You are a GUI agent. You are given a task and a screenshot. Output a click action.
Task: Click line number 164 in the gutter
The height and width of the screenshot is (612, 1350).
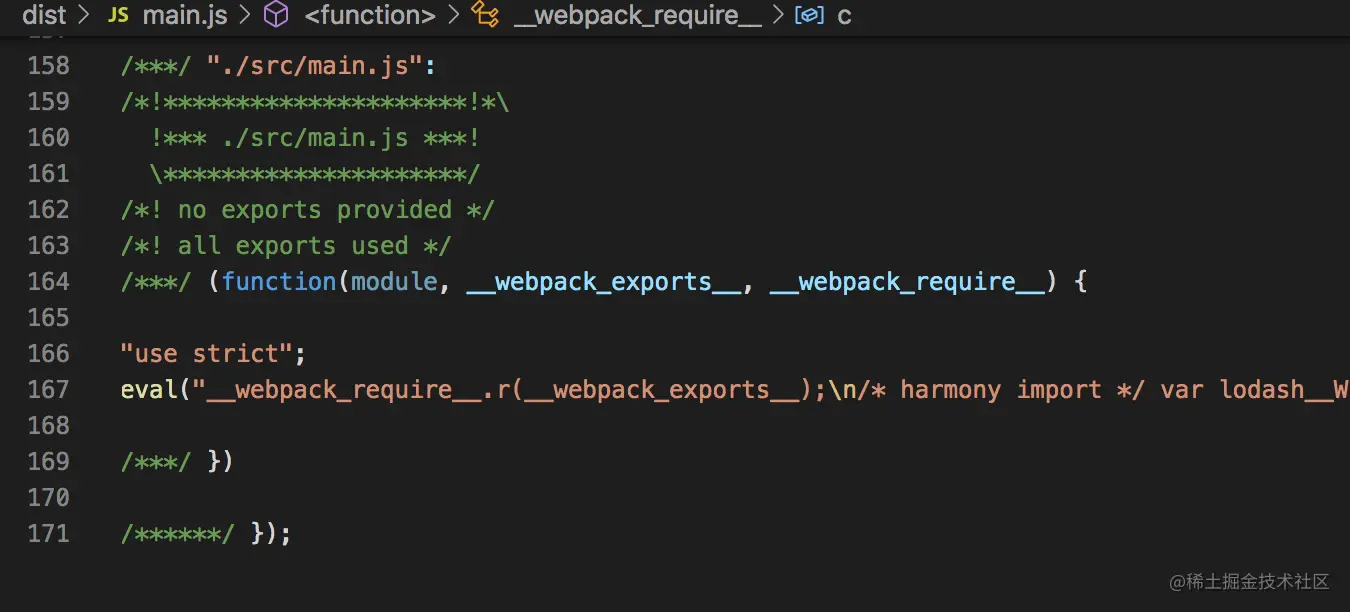[48, 282]
